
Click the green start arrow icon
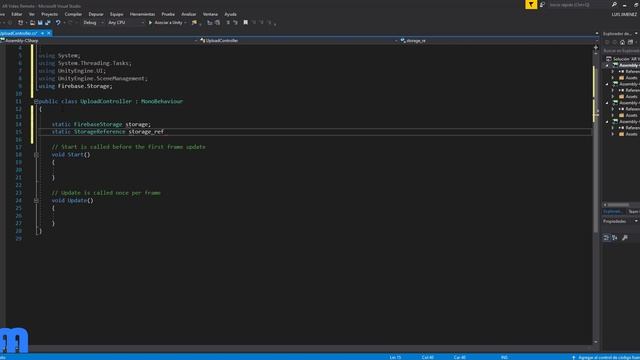click(x=151, y=22)
